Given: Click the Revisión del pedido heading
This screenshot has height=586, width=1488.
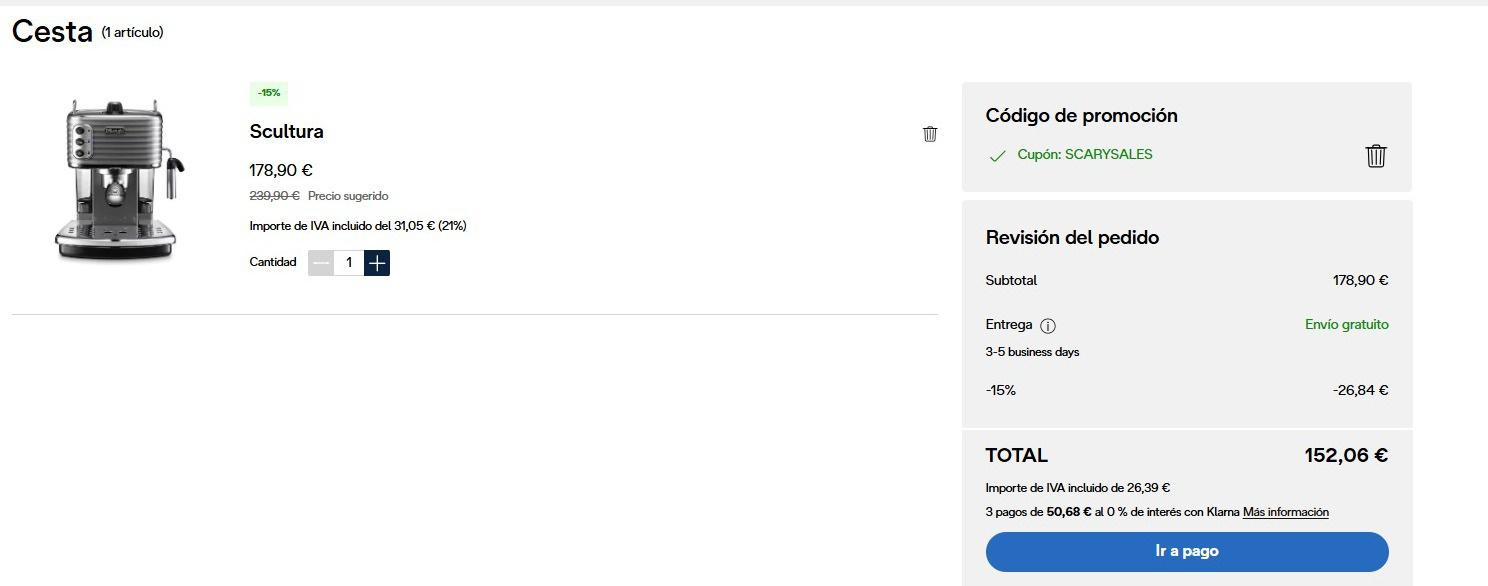Looking at the screenshot, I should click(x=1072, y=238).
